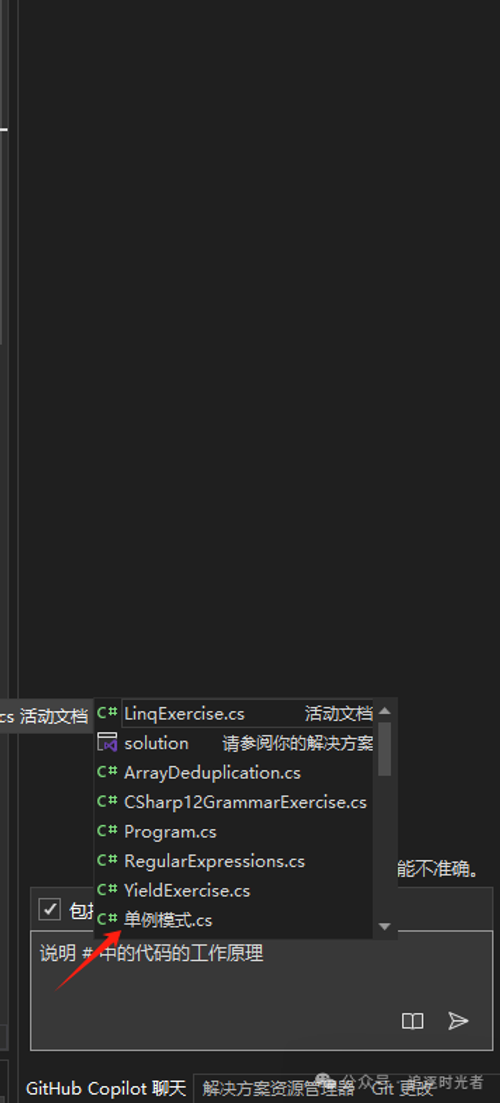This screenshot has height=1103, width=500.
Task: Open the prompt book icon in chat box
Action: click(x=412, y=1021)
